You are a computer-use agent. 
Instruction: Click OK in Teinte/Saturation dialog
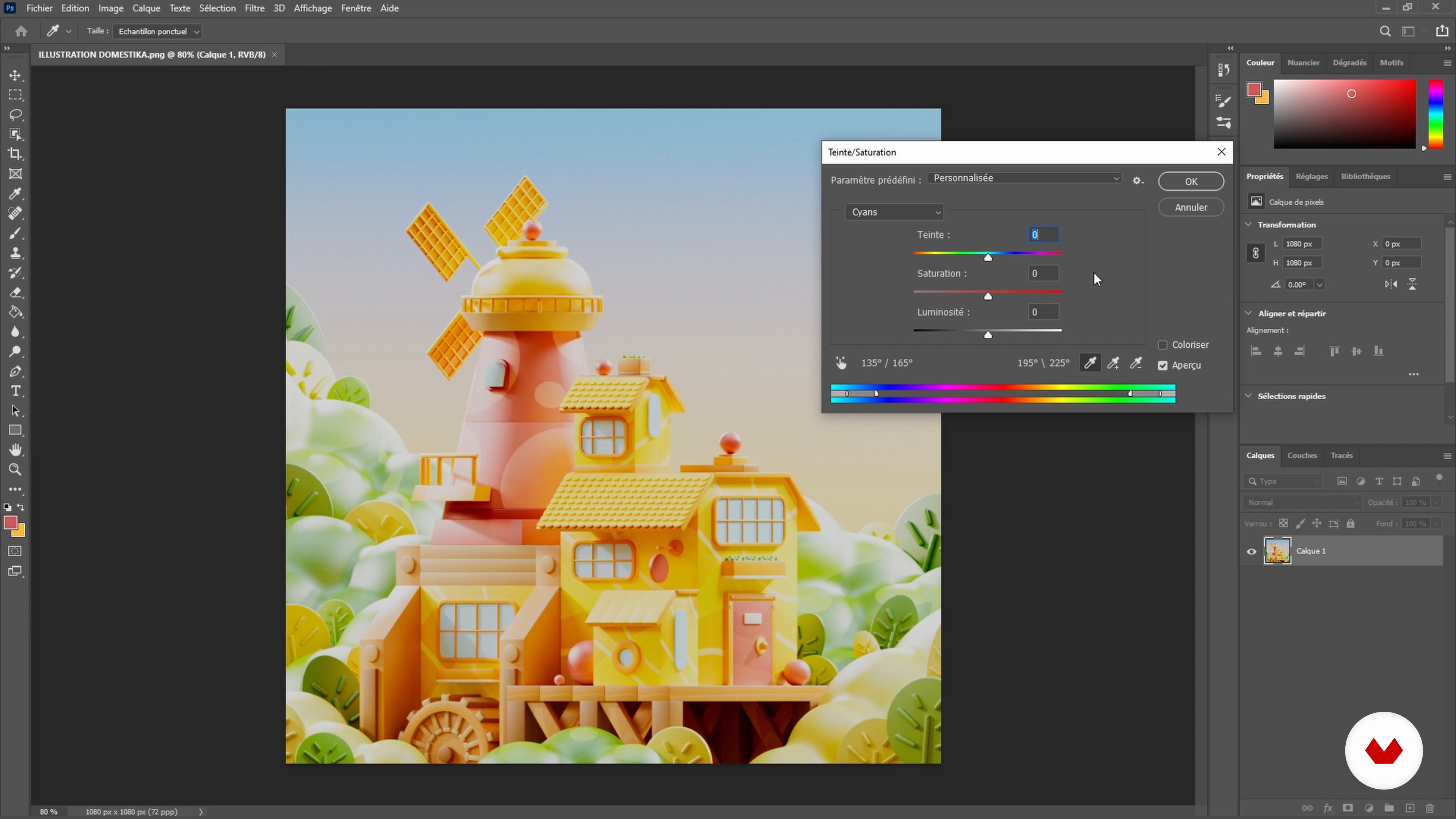click(x=1191, y=182)
